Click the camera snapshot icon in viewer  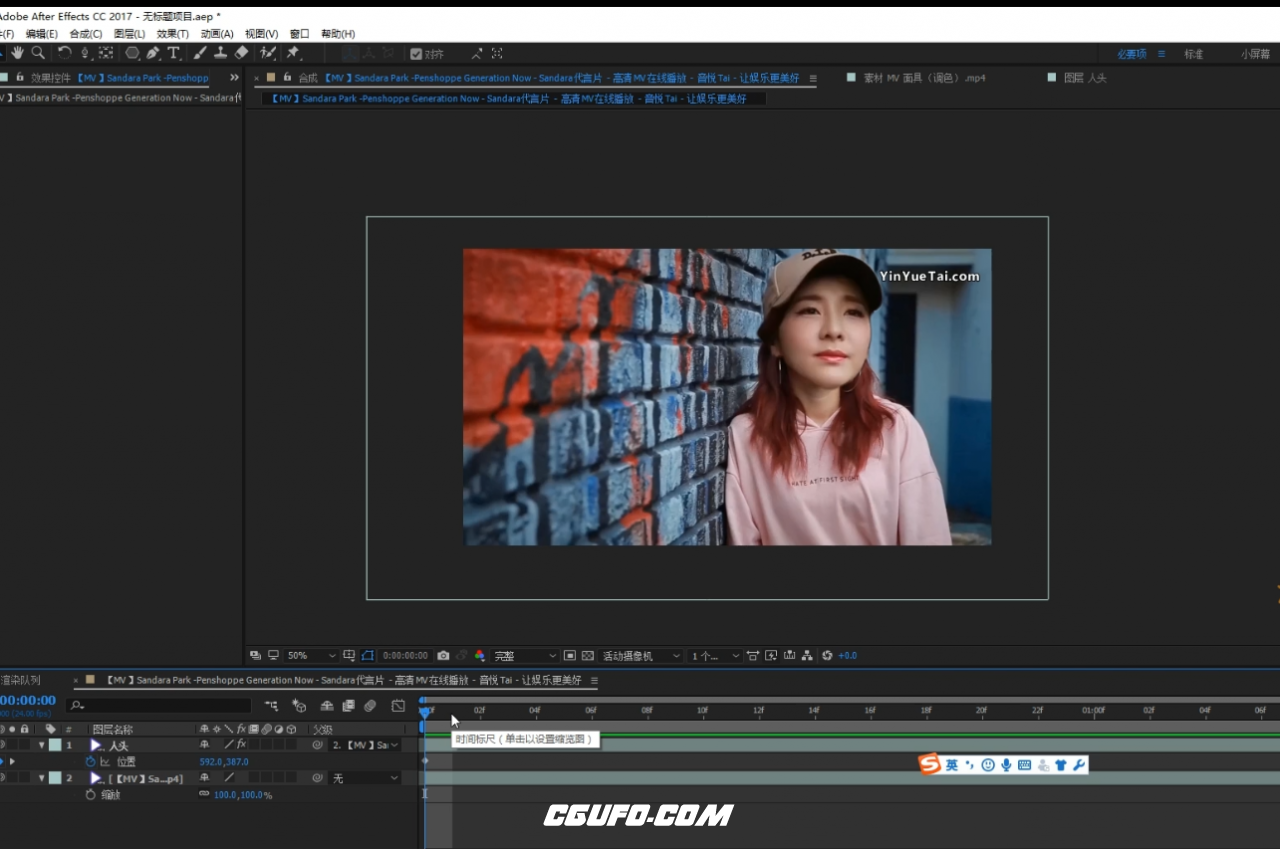[443, 656]
